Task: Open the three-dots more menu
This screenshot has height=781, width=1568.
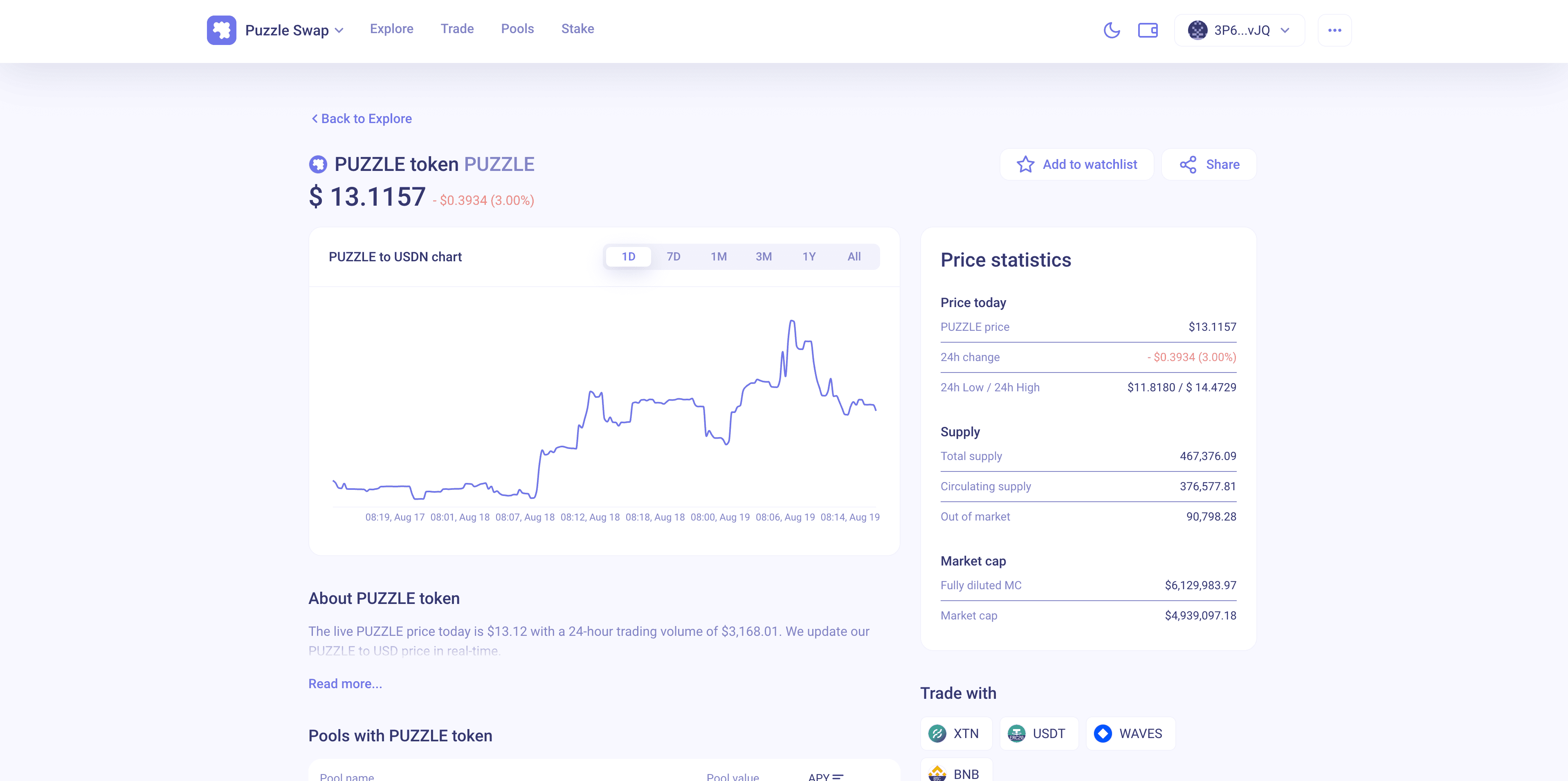Action: pyautogui.click(x=1334, y=30)
